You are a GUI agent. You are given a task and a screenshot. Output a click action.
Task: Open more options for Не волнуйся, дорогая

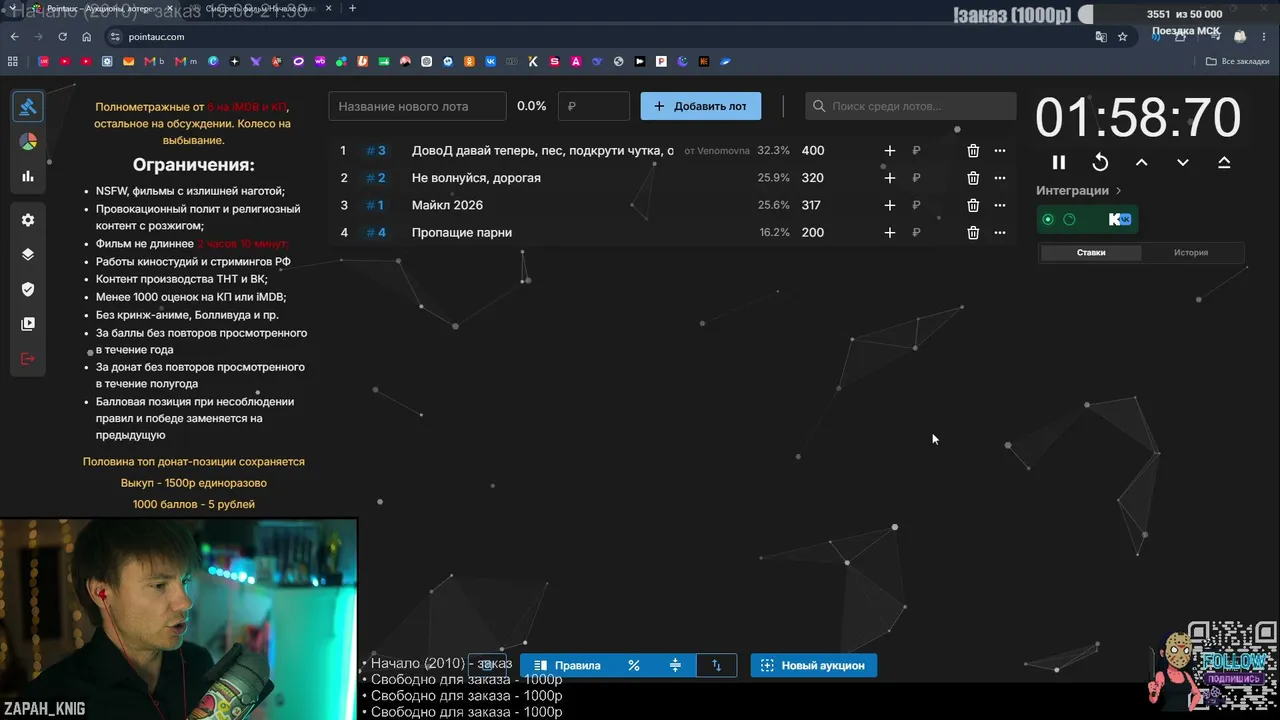point(1000,178)
